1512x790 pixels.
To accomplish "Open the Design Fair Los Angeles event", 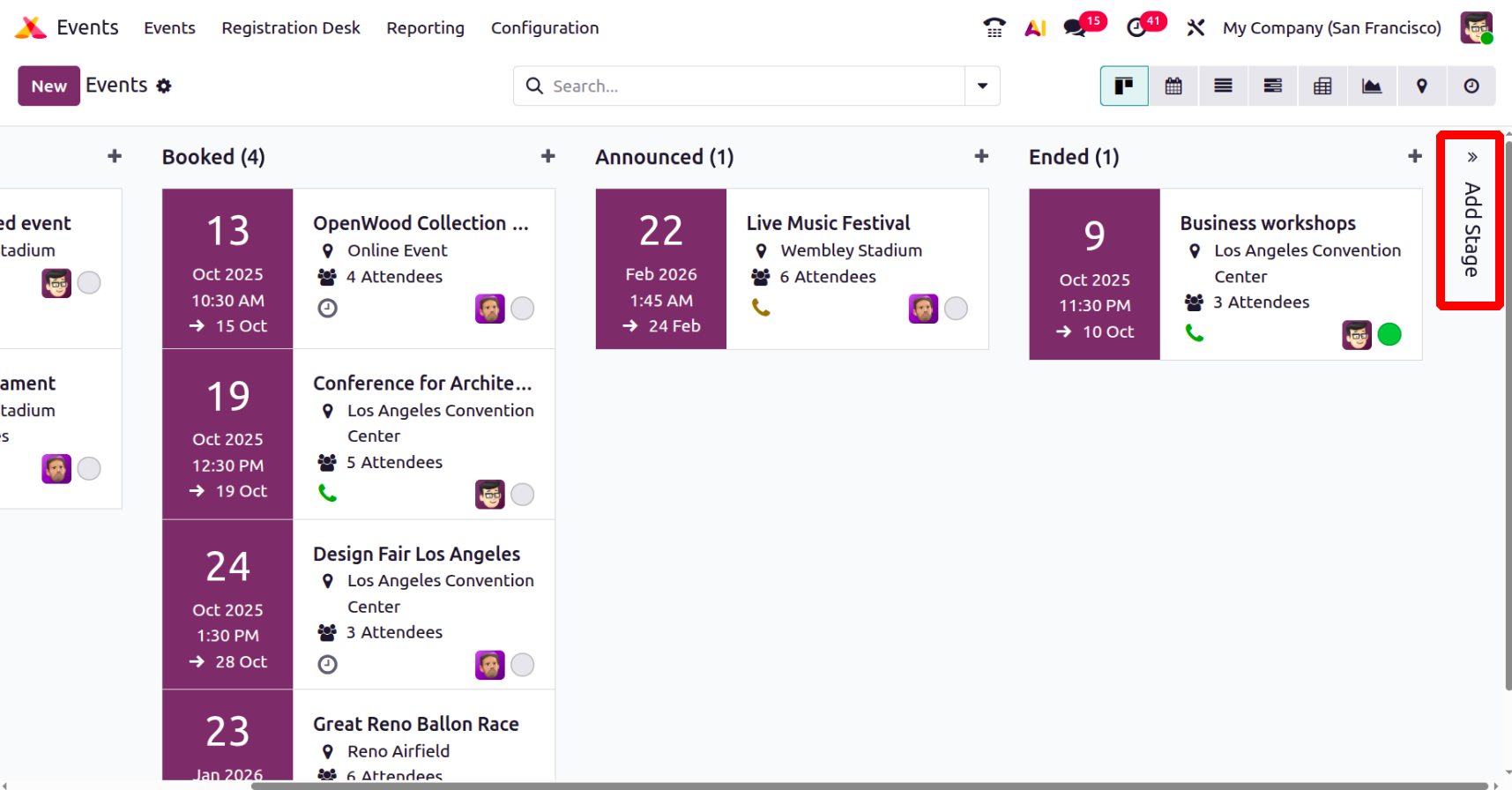I will [x=416, y=554].
